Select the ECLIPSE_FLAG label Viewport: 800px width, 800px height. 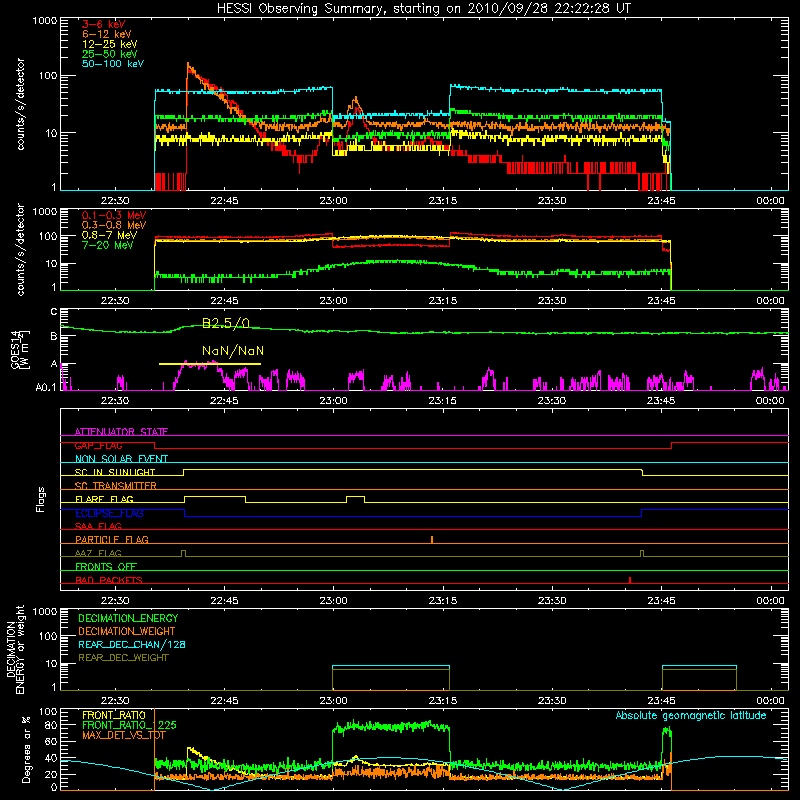point(109,513)
